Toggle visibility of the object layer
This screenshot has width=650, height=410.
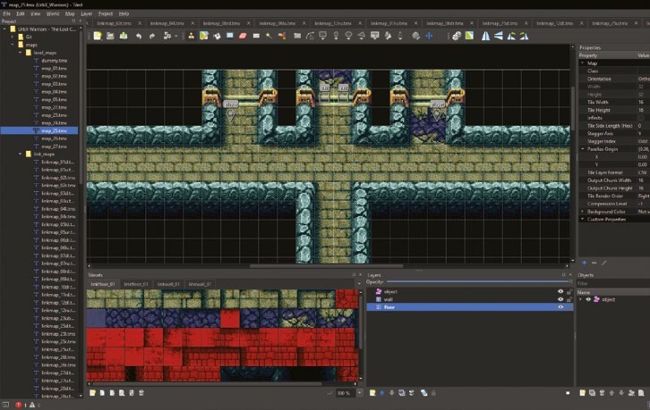(560, 291)
